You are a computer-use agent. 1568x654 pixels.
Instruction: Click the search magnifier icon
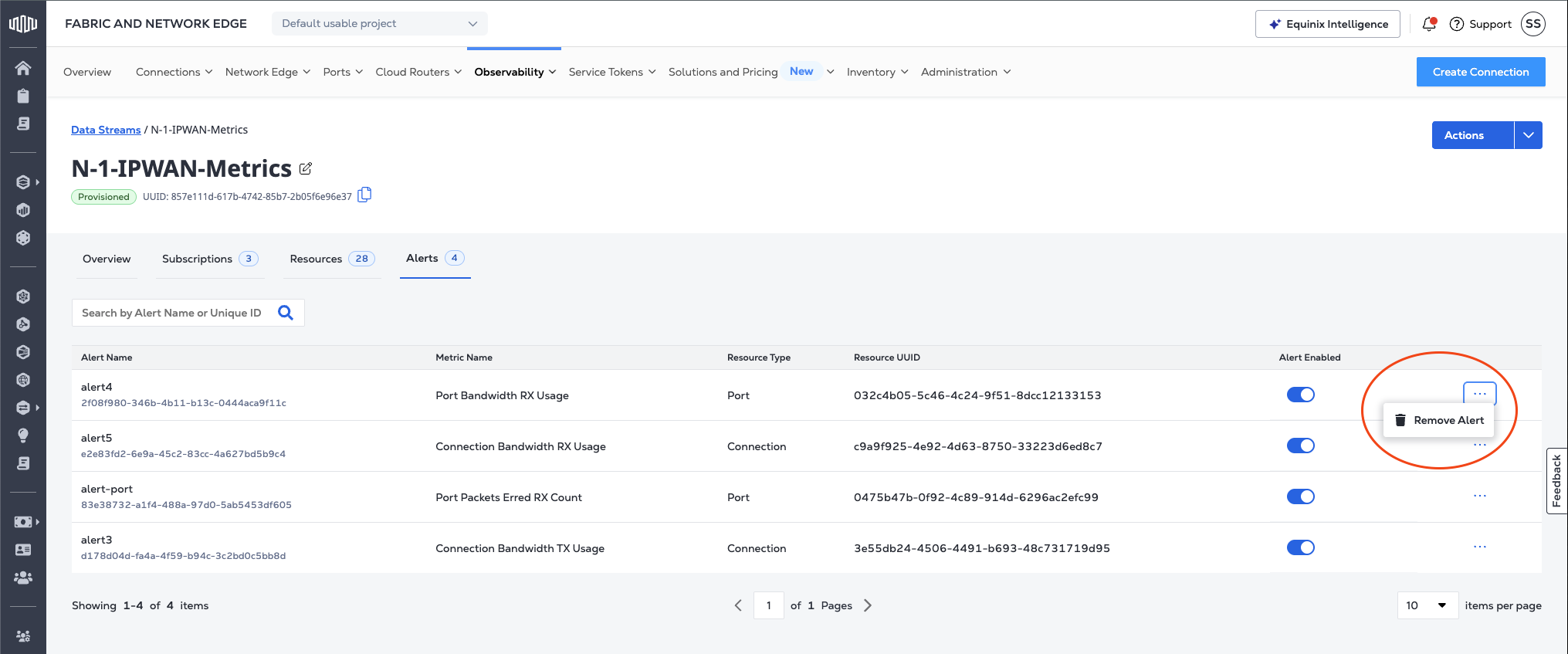pos(286,313)
